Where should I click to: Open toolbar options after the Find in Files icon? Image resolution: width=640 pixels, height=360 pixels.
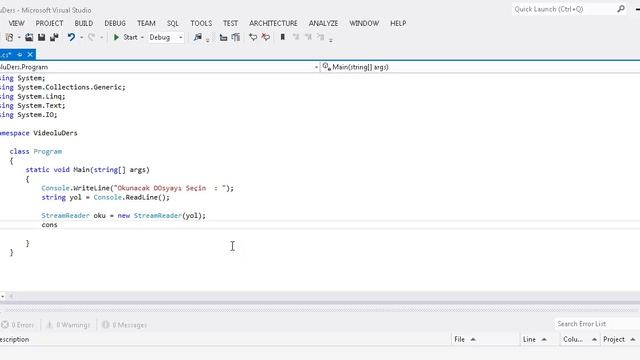pyautogui.click(x=208, y=40)
